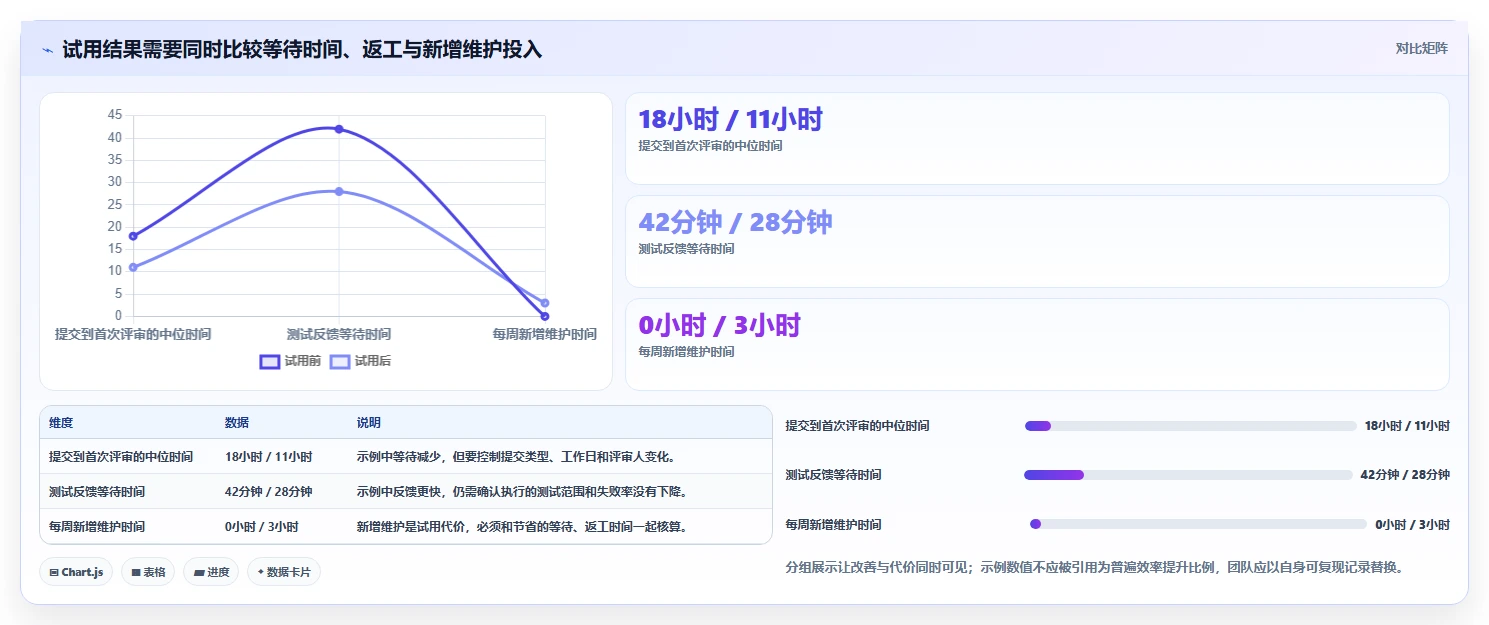The image size is (1489, 625).
Task: Toggle the 试用后 legend entry
Action: tap(360, 361)
